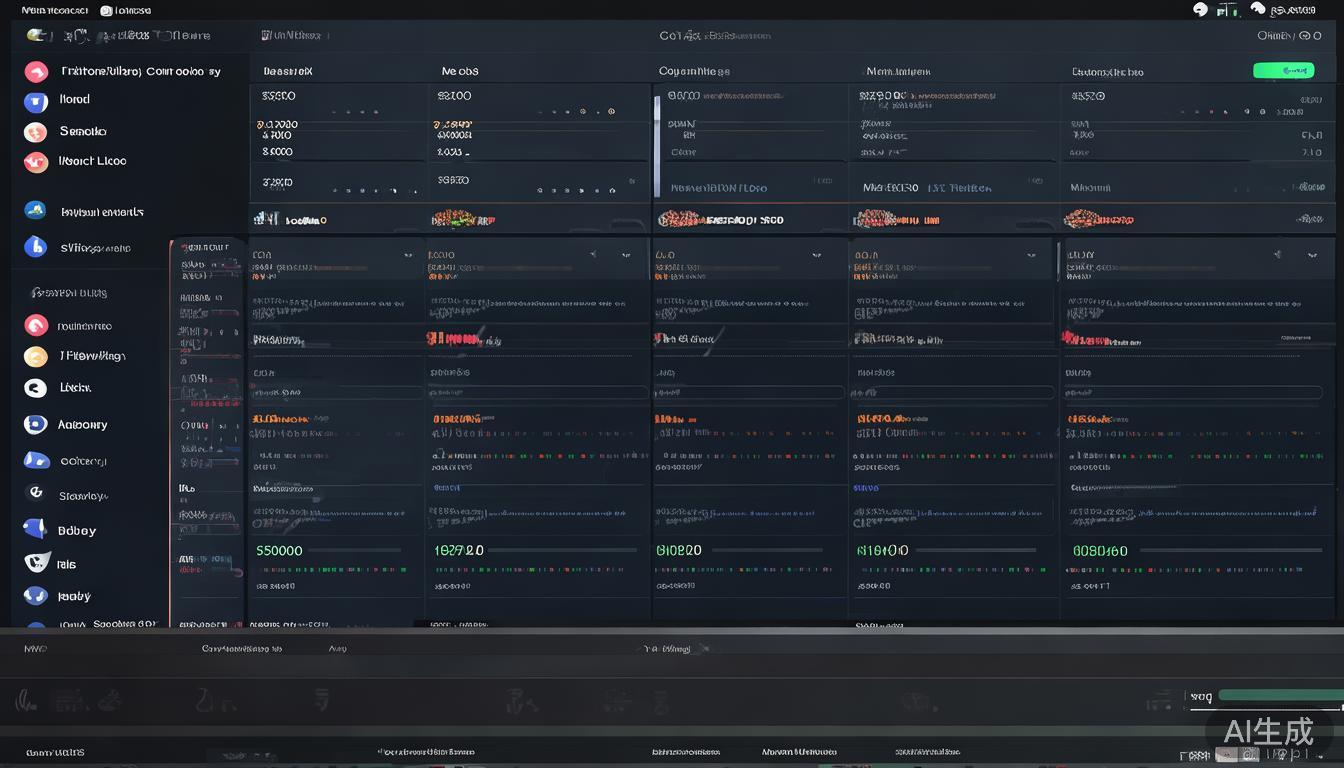The width and height of the screenshot is (1344, 768).
Task: Click the rounded input field in the last column
Action: [1198, 393]
